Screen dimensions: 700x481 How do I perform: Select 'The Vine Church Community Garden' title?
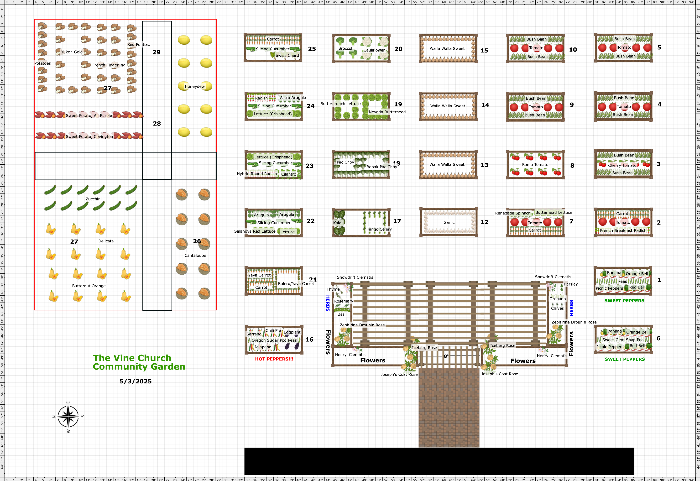139,362
